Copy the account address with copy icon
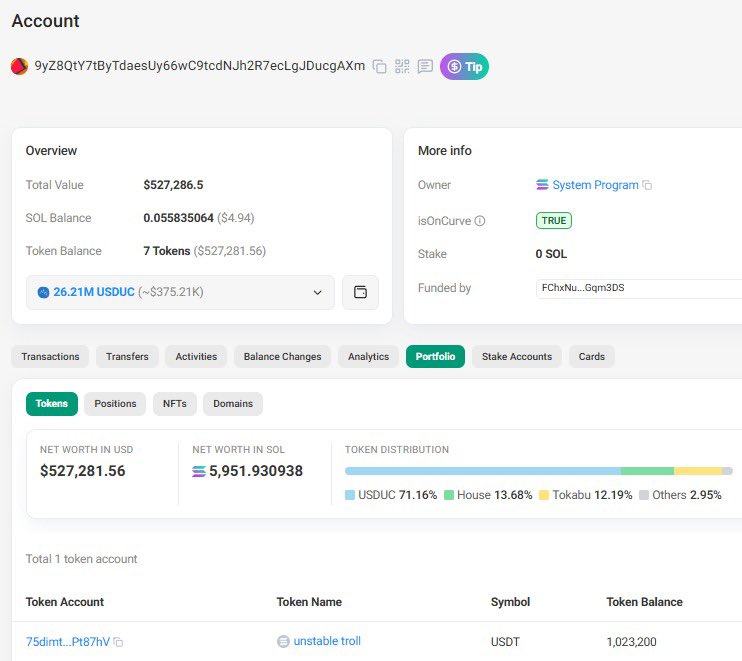The image size is (742, 661). pos(380,66)
